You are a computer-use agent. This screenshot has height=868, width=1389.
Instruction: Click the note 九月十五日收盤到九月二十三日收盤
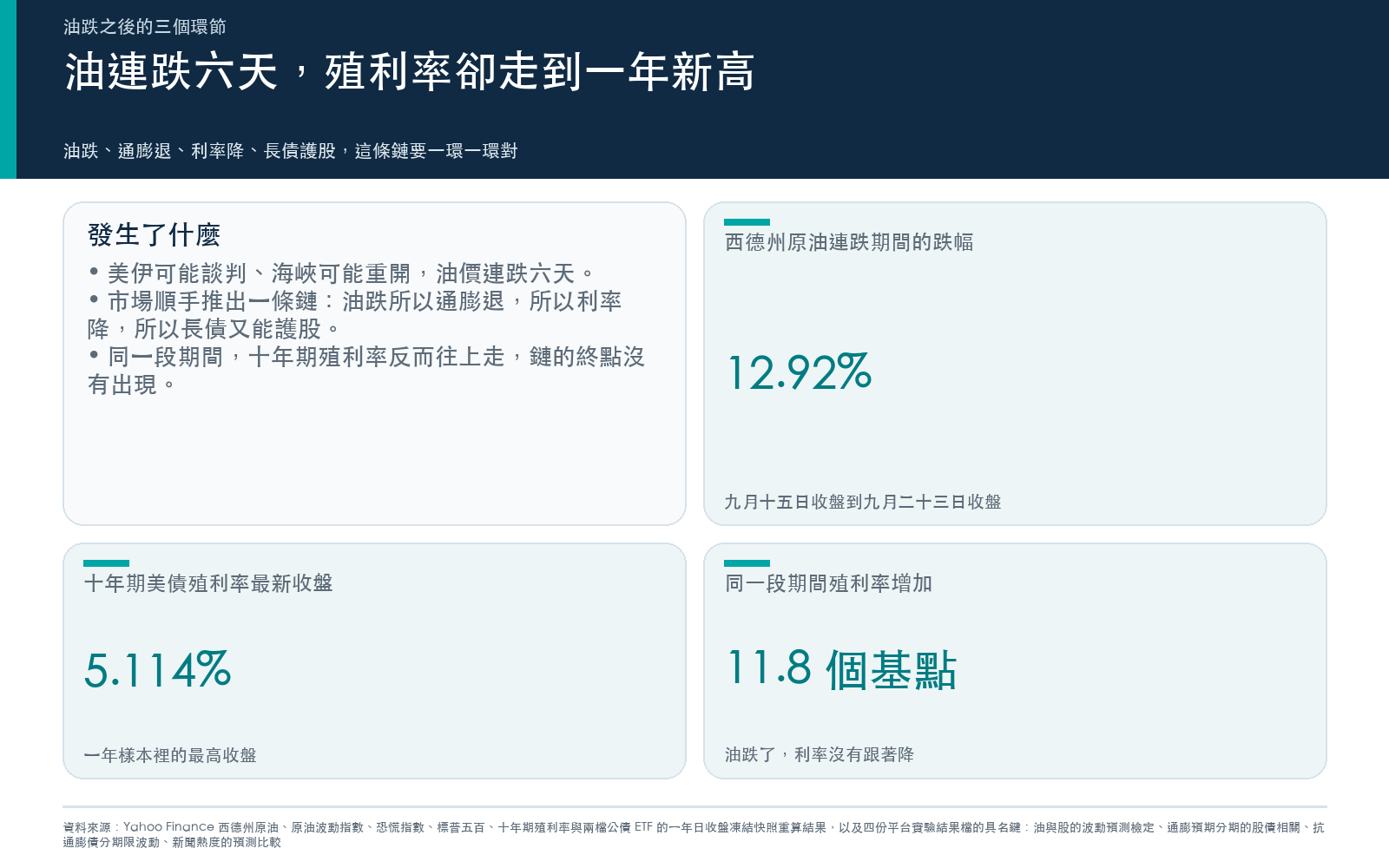863,502
